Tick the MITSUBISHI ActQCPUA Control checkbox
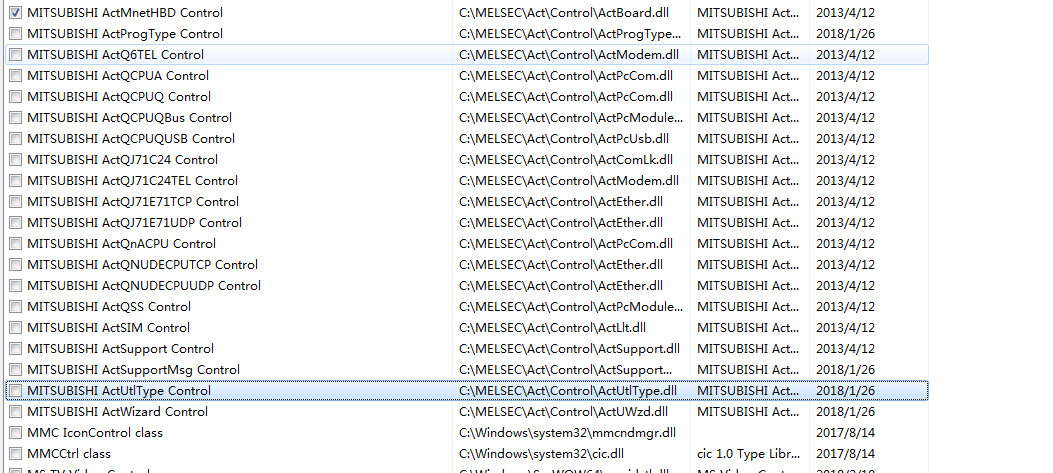This screenshot has width=1053, height=473. pos(15,76)
